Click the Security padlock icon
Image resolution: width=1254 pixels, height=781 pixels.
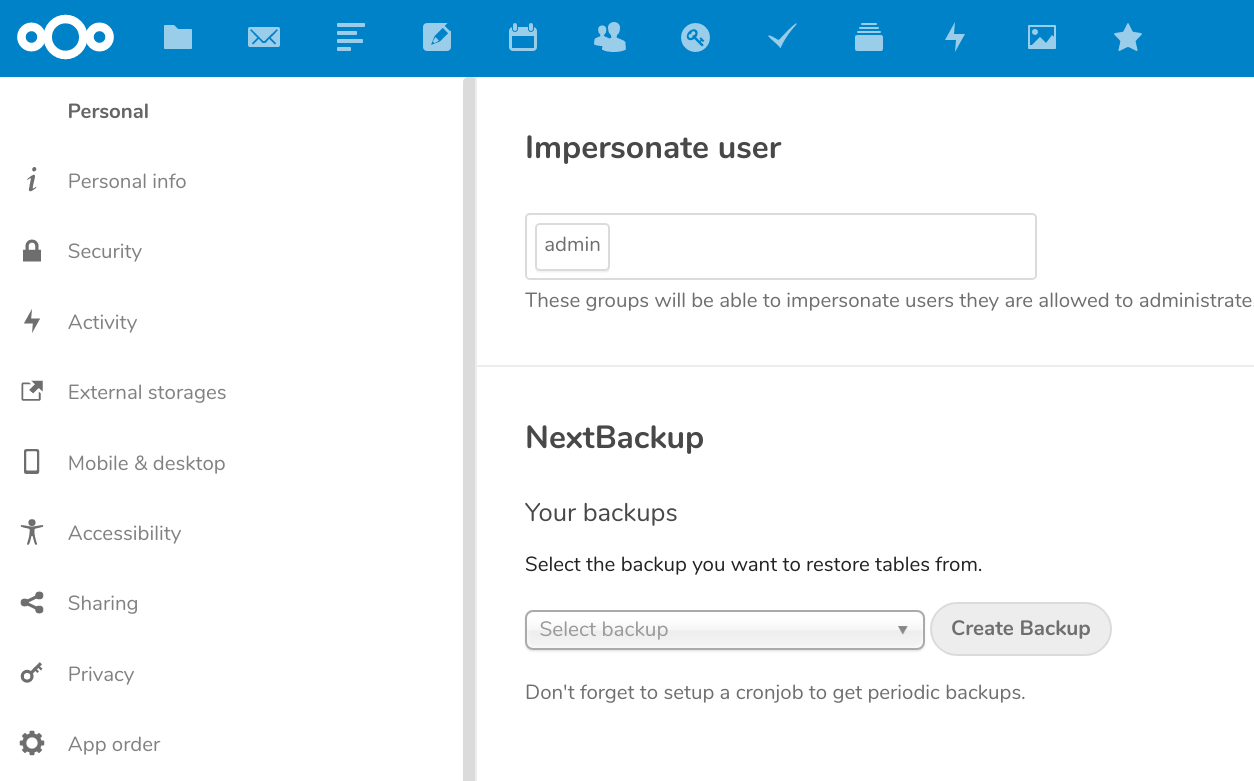32,251
